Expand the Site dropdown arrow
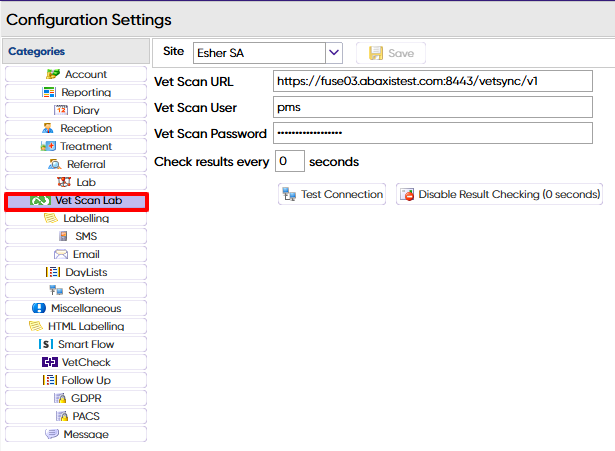Screen dimensions: 615x451 point(334,53)
